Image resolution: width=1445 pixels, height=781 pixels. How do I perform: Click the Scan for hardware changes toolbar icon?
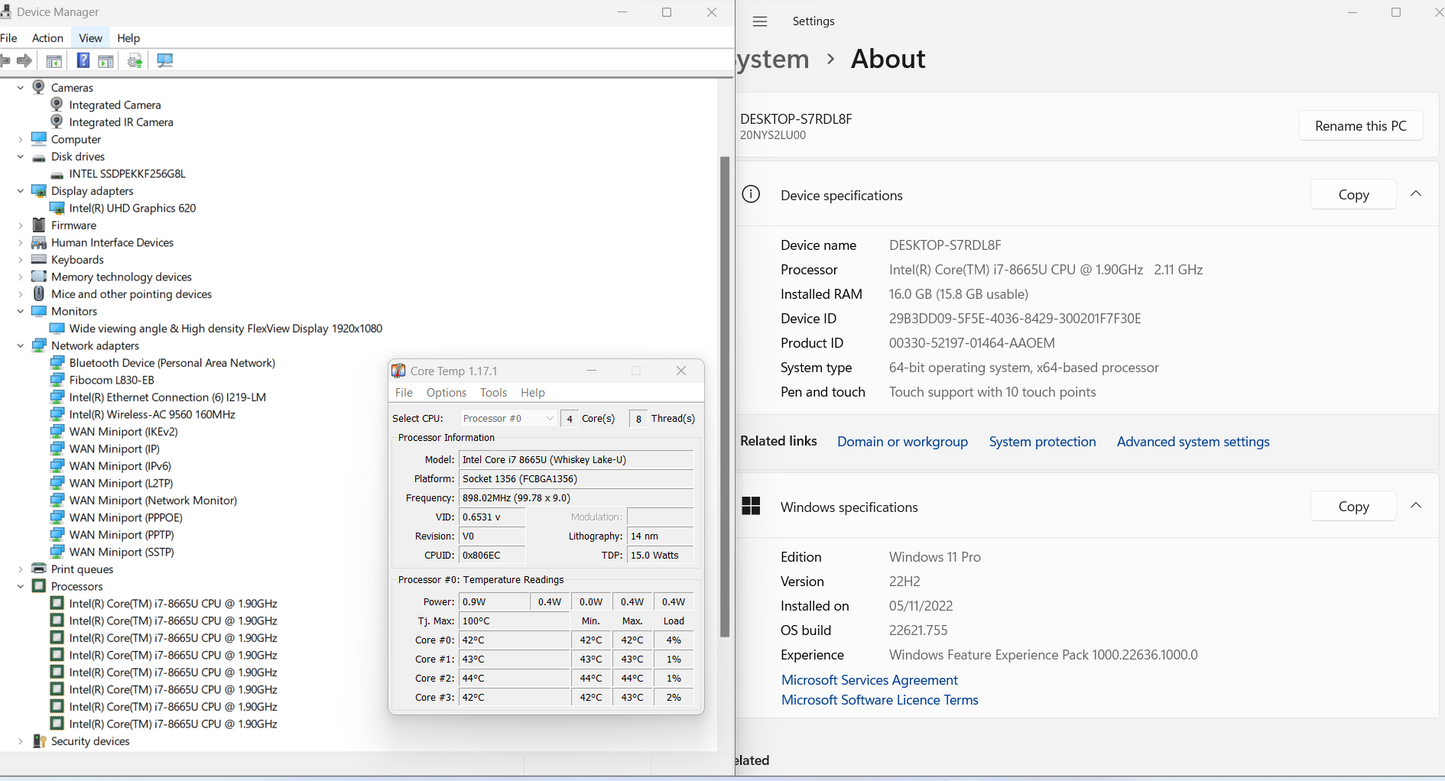[x=165, y=61]
